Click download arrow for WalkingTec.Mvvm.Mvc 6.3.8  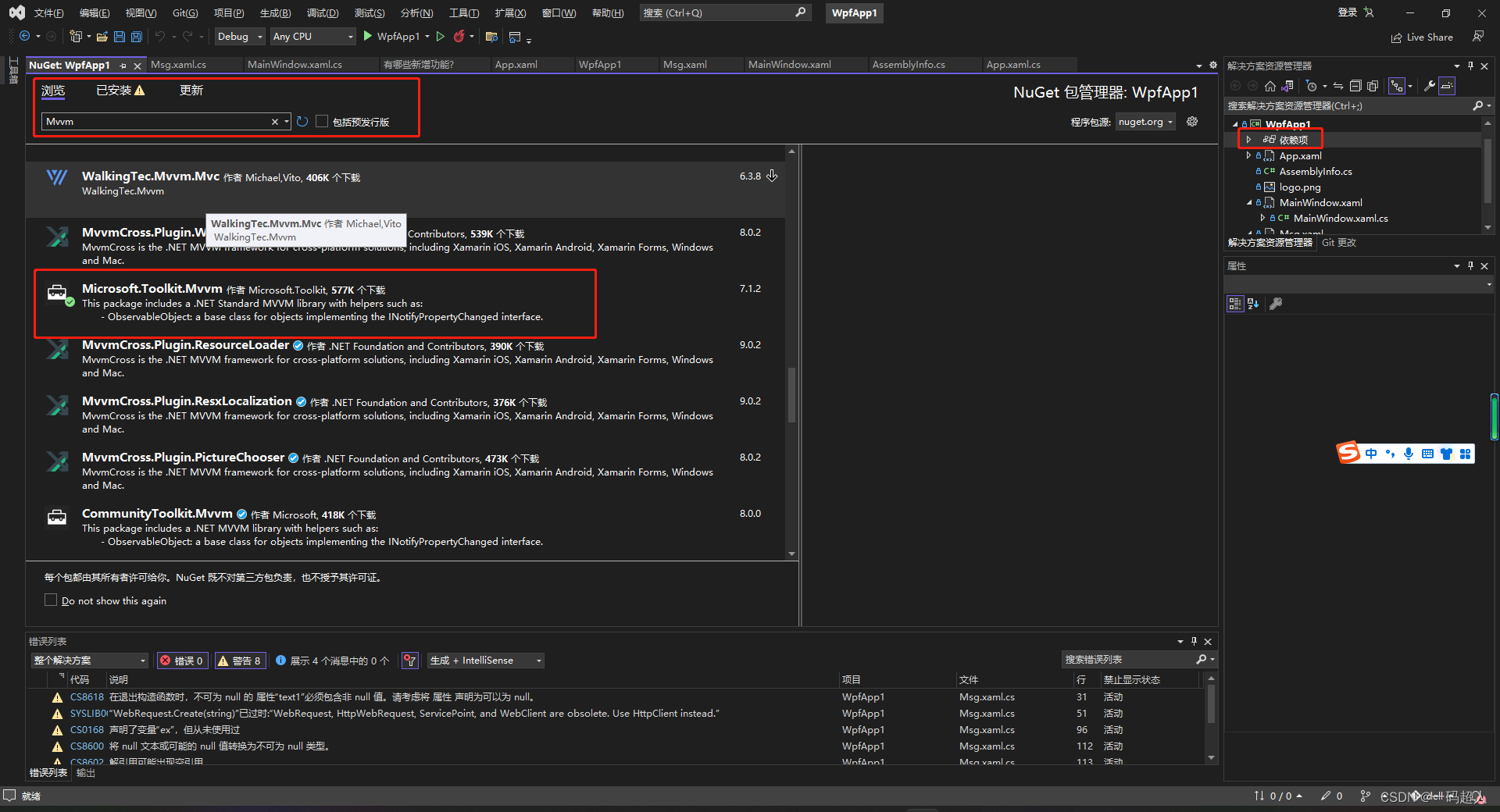click(772, 176)
